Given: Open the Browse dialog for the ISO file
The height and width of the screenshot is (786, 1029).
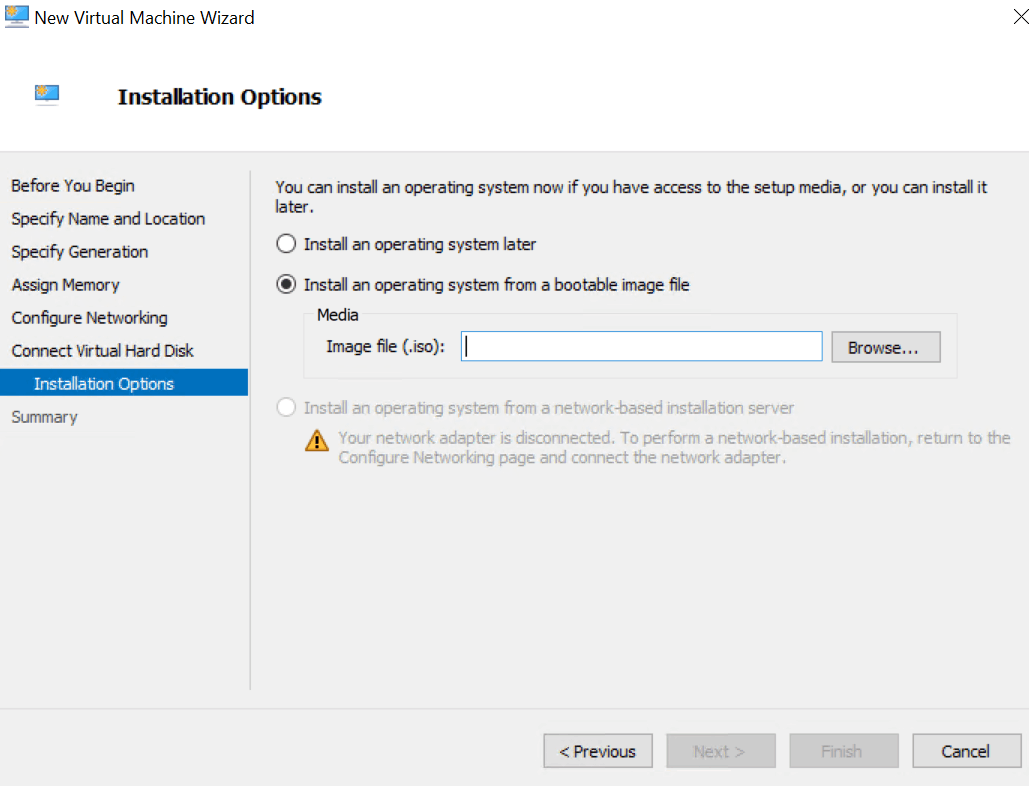Looking at the screenshot, I should [x=884, y=346].
